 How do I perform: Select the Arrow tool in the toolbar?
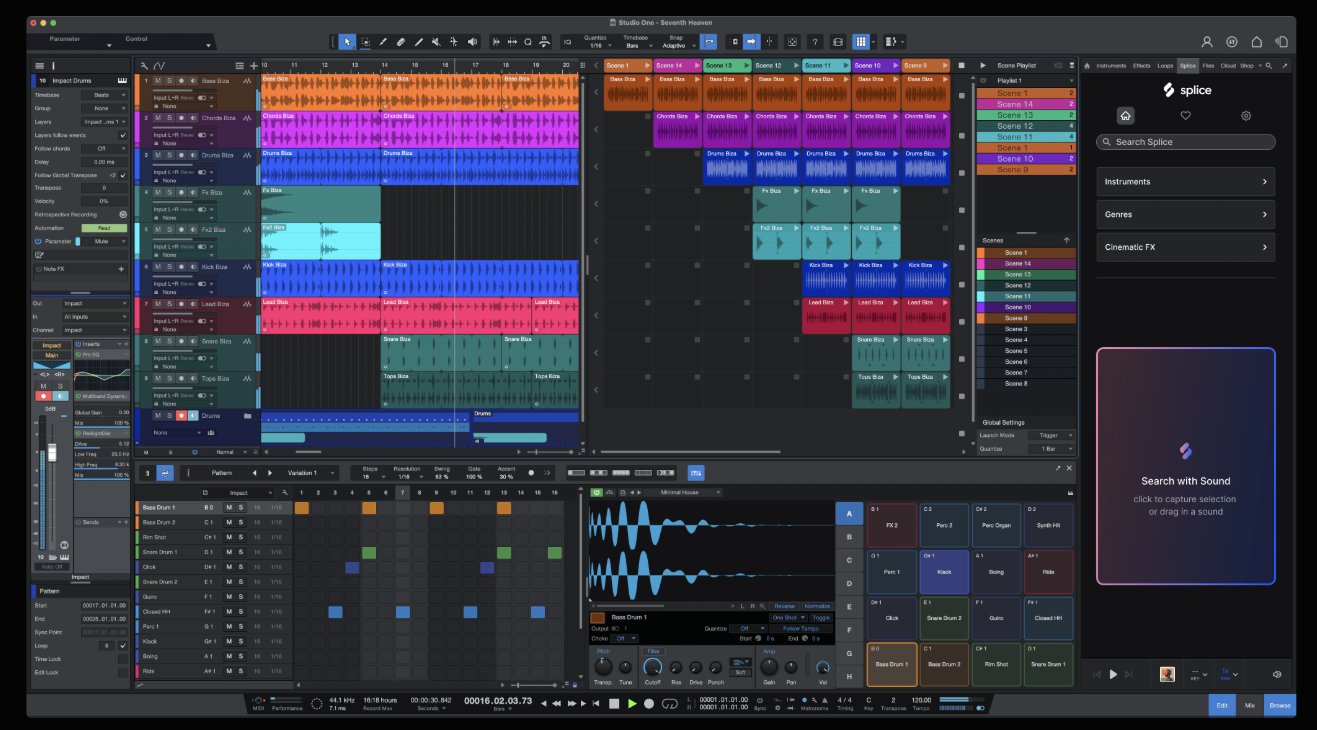tap(347, 41)
